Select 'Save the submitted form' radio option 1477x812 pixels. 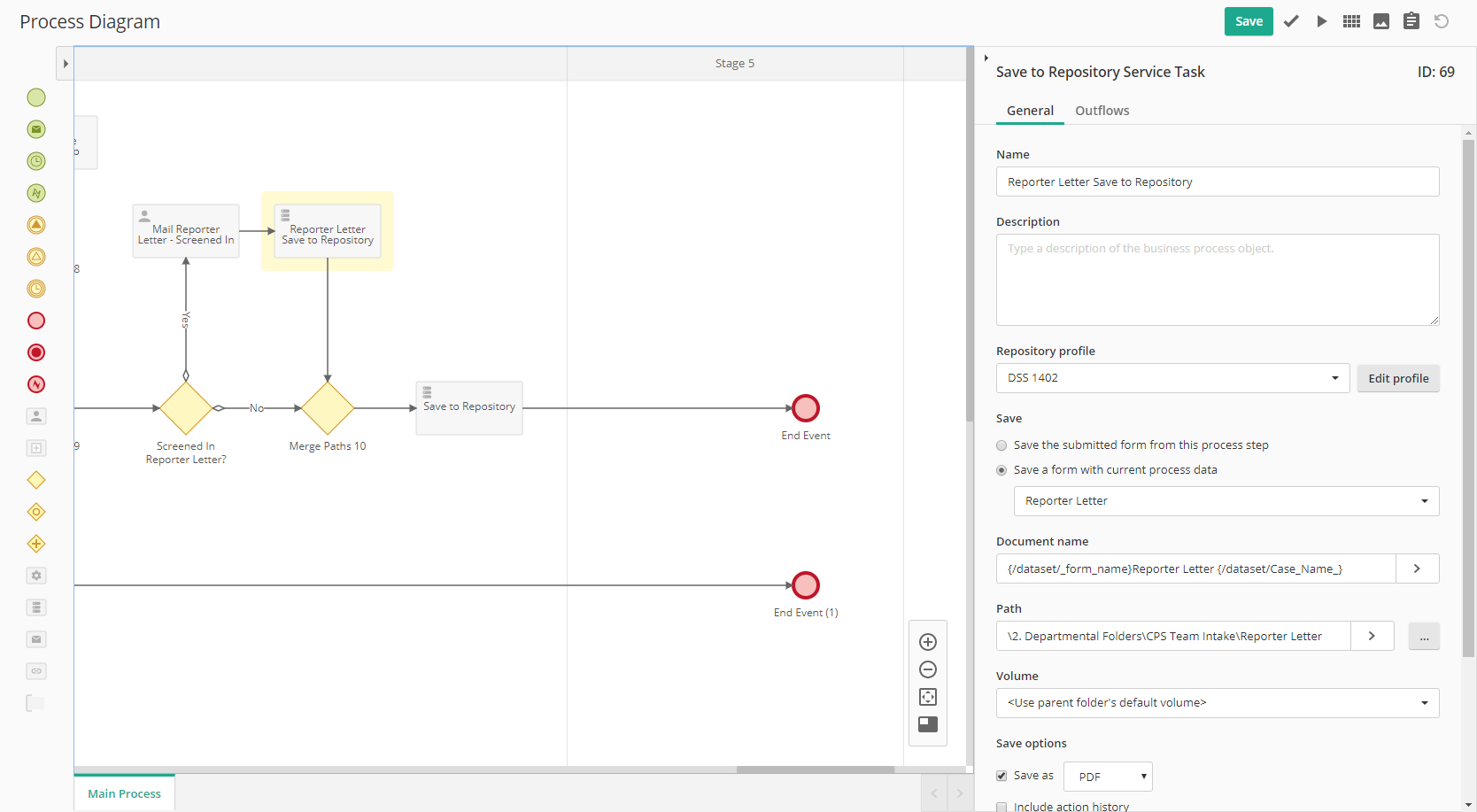point(1001,445)
